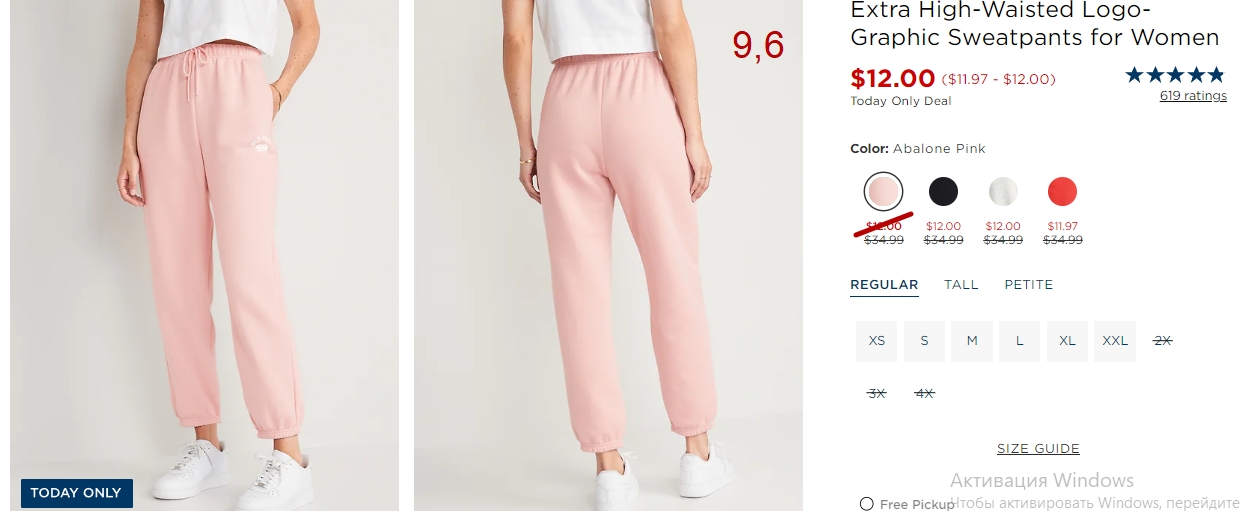Viewport: 1245px width, 511px height.
Task: Click the five-star rating icons
Action: (1175, 75)
